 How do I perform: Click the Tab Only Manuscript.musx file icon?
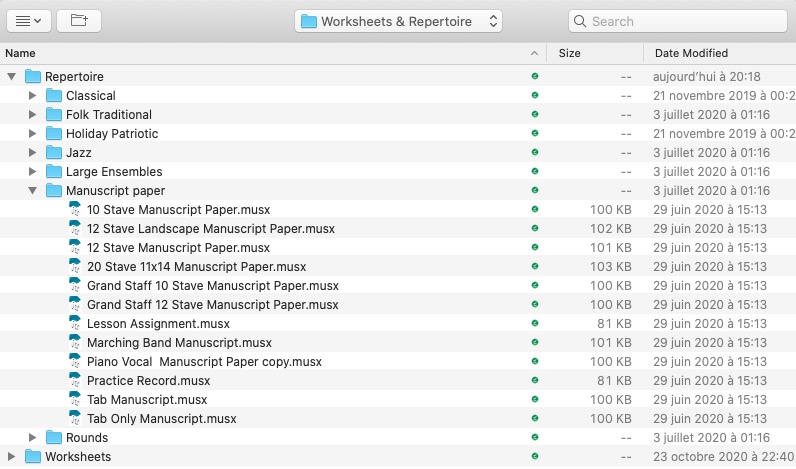point(75,419)
